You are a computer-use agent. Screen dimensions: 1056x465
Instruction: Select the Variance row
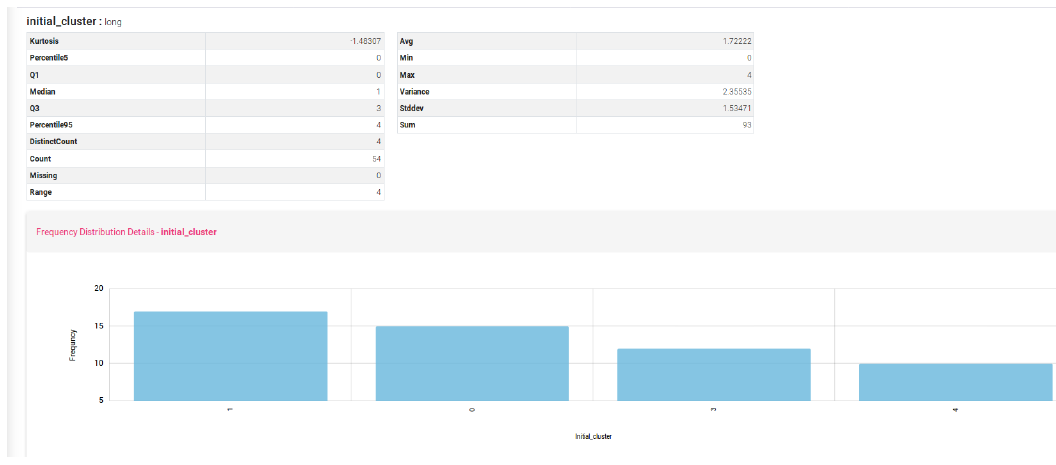pos(574,91)
